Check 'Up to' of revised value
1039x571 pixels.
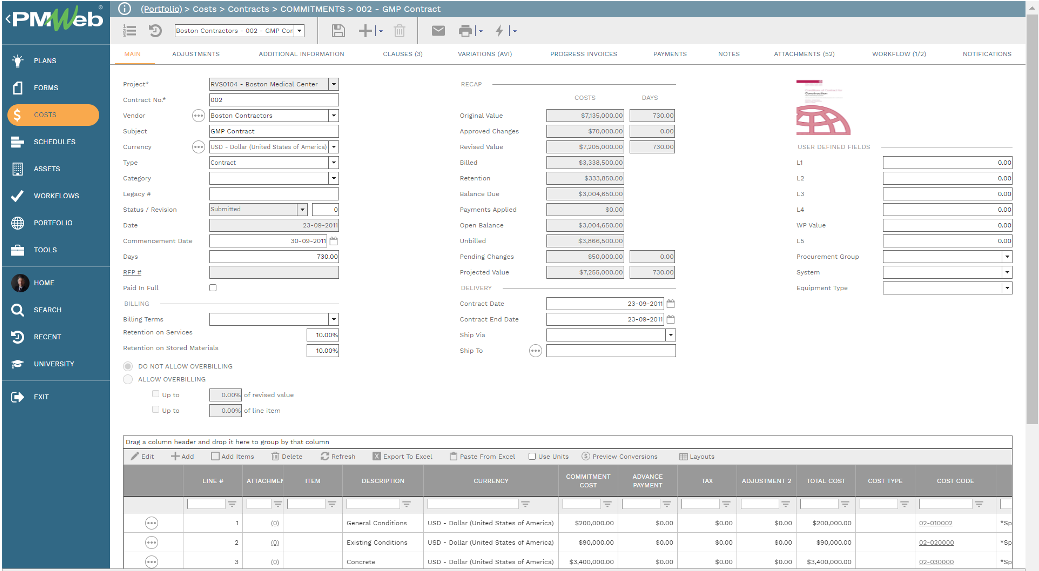156,394
